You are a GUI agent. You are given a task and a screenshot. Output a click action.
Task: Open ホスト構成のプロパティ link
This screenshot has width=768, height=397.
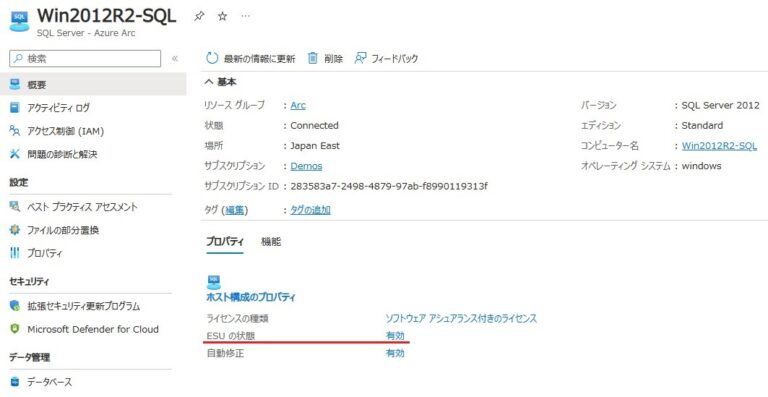(x=251, y=297)
